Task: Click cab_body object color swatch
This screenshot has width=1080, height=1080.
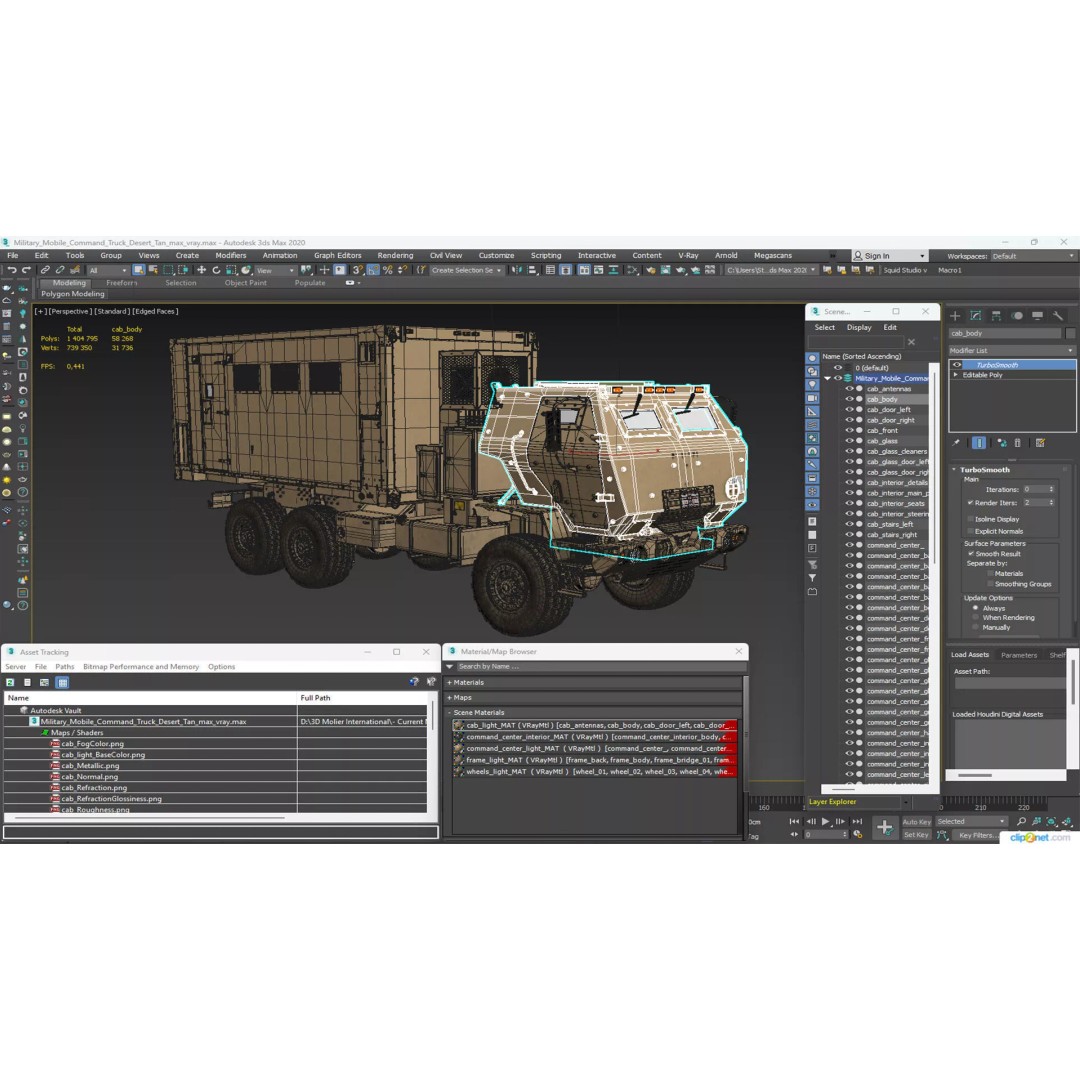Action: [x=1070, y=333]
